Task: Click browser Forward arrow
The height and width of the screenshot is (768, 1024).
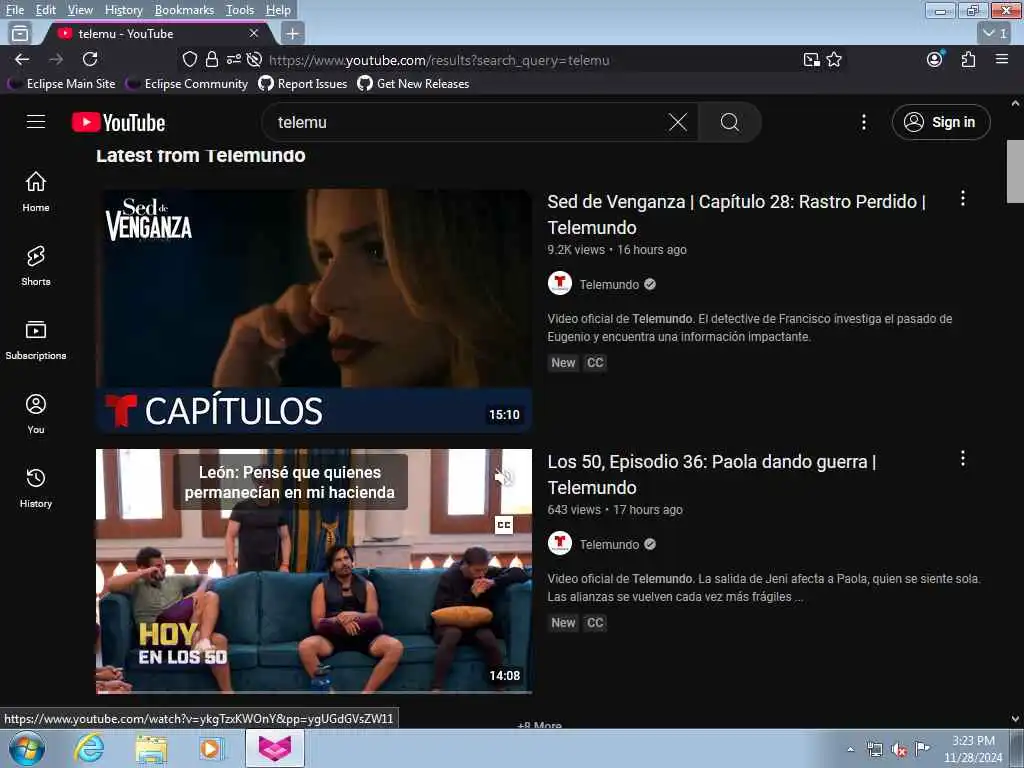Action: [x=56, y=59]
